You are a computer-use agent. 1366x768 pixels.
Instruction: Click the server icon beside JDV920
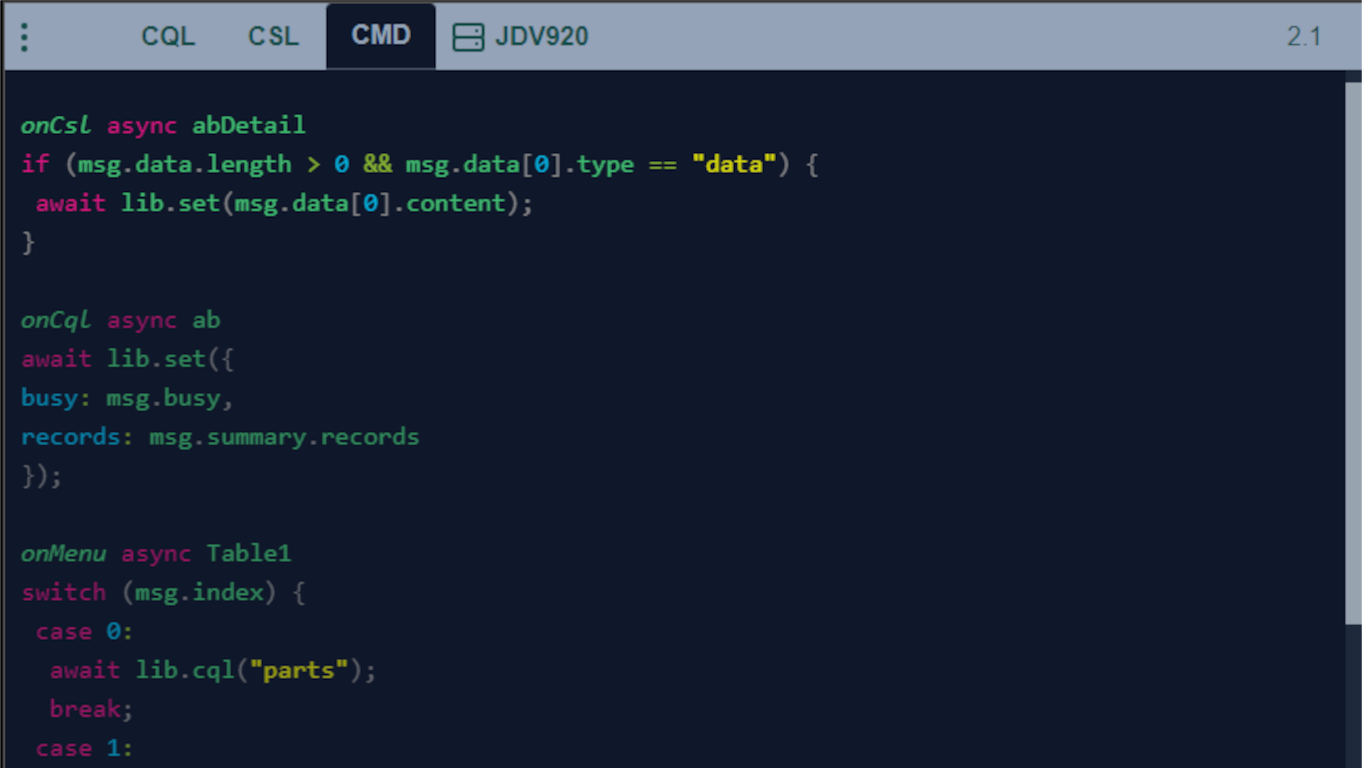pyautogui.click(x=468, y=37)
